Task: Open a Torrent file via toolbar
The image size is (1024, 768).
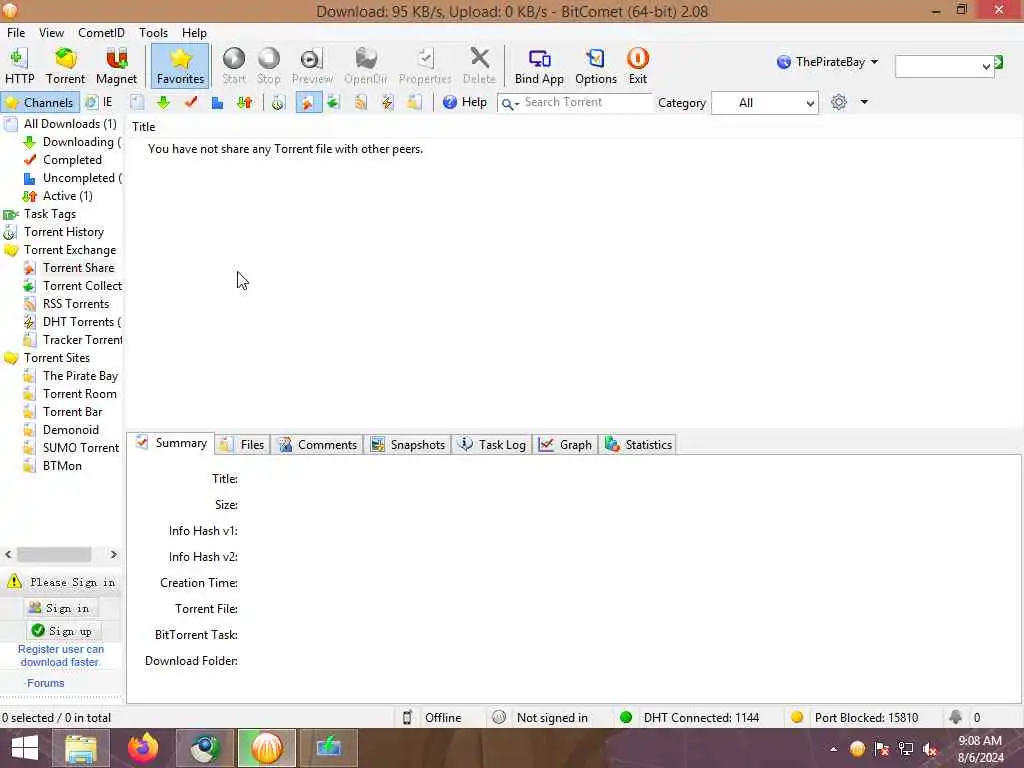Action: pos(65,66)
